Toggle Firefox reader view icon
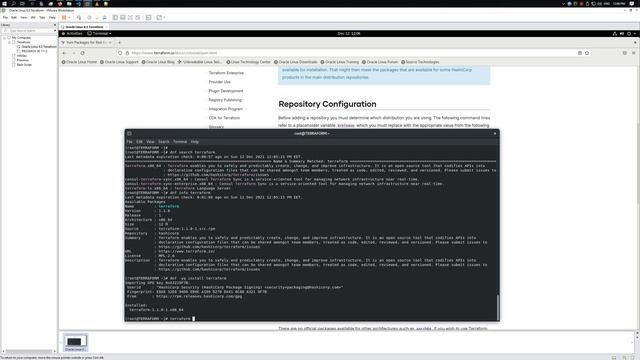 coord(580,53)
